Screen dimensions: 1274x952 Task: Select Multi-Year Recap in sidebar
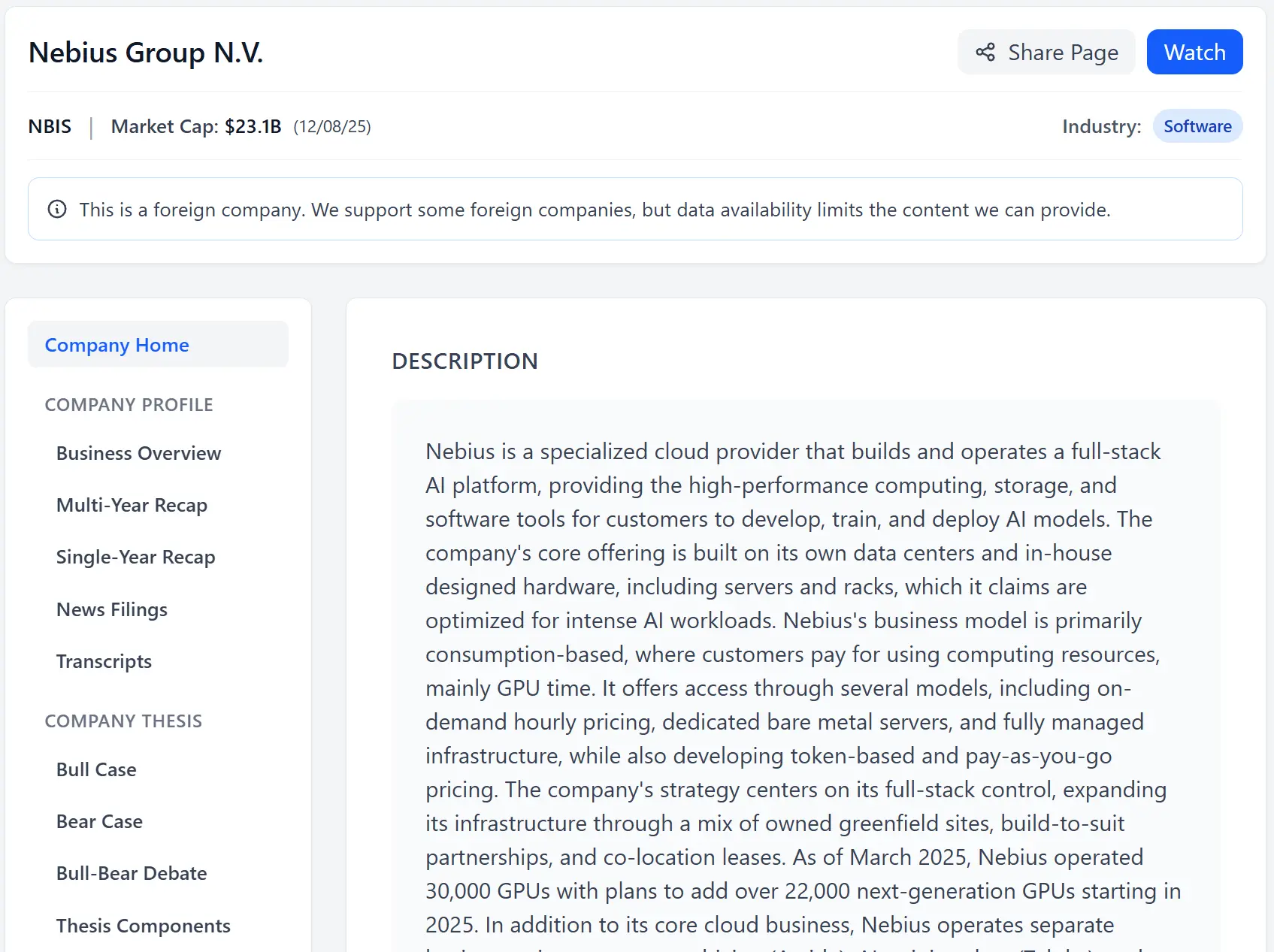click(132, 505)
